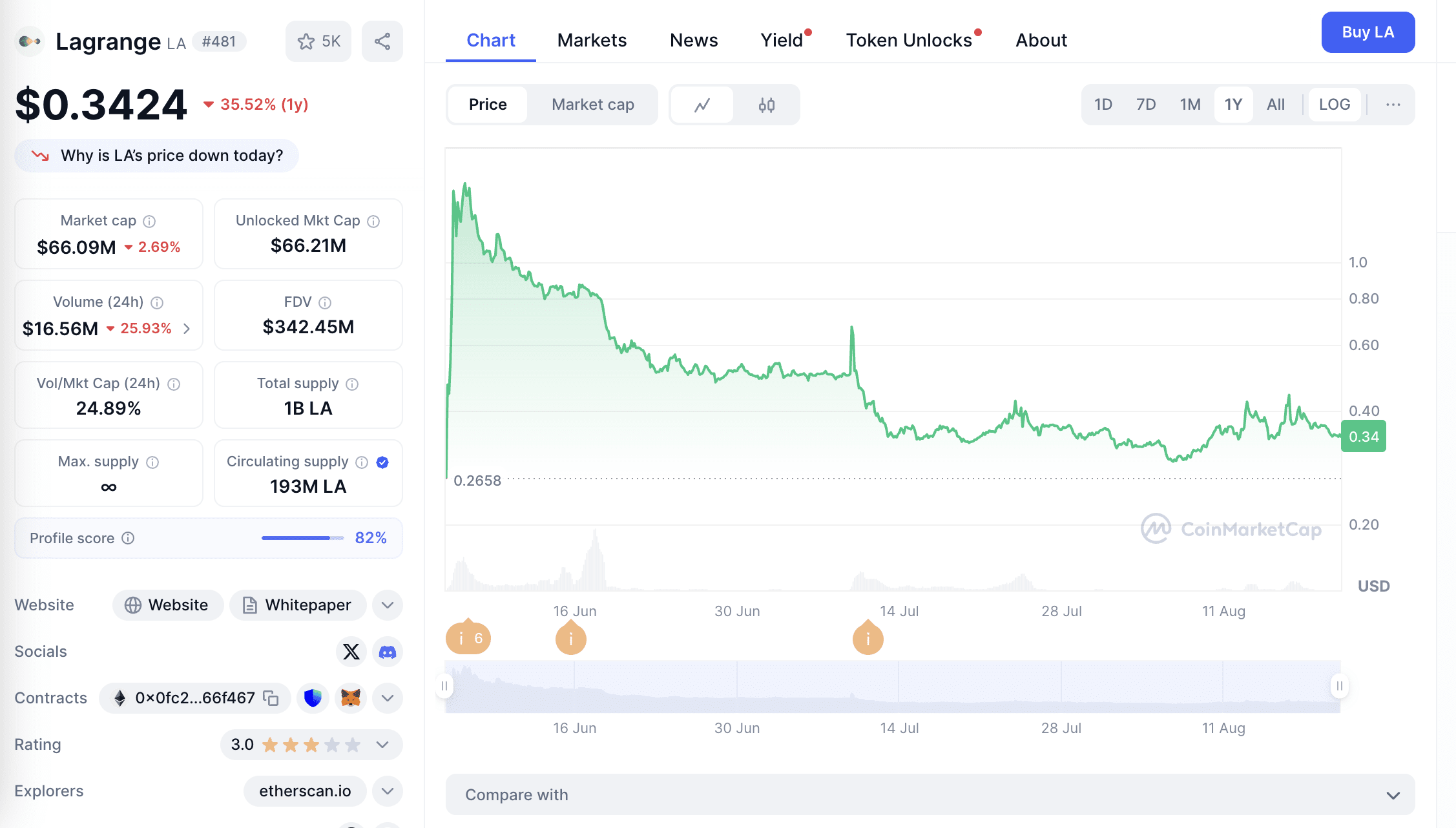Open the News tab
The image size is (1456, 828).
tap(694, 40)
